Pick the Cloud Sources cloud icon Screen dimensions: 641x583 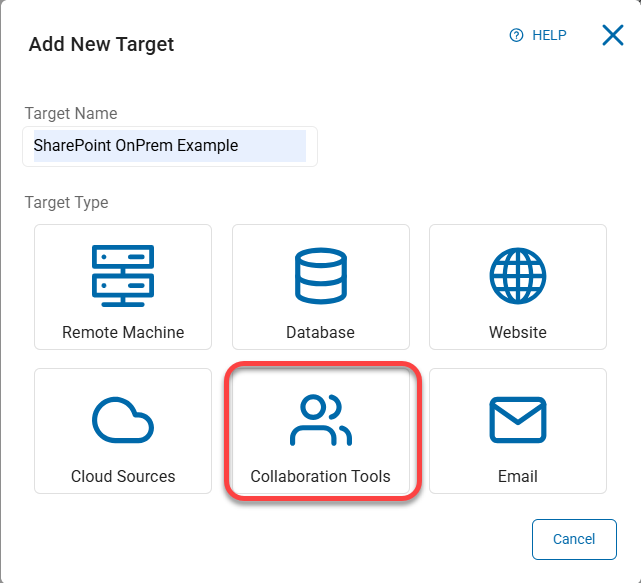[x=123, y=419]
